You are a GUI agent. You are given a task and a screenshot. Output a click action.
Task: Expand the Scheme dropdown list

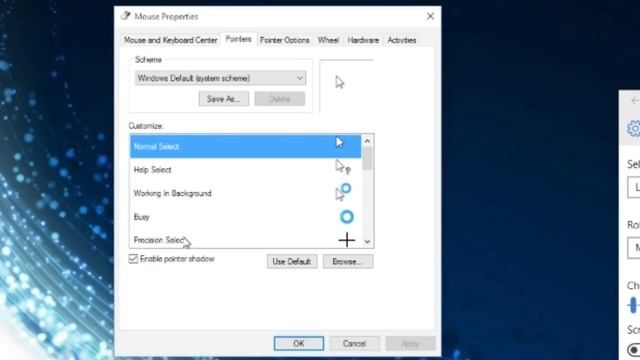(220, 78)
